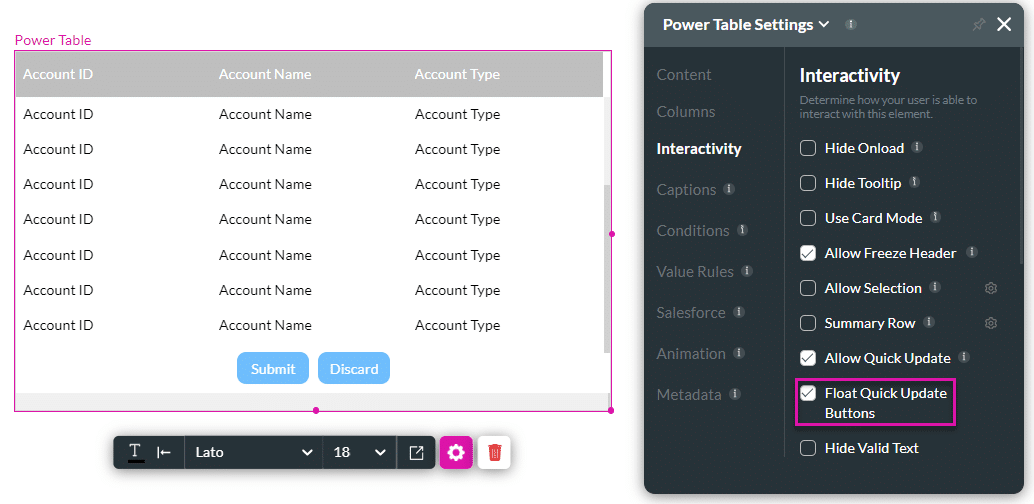Click info icon next to Use Card Mode
The width and height of the screenshot is (1034, 504).
point(933,217)
